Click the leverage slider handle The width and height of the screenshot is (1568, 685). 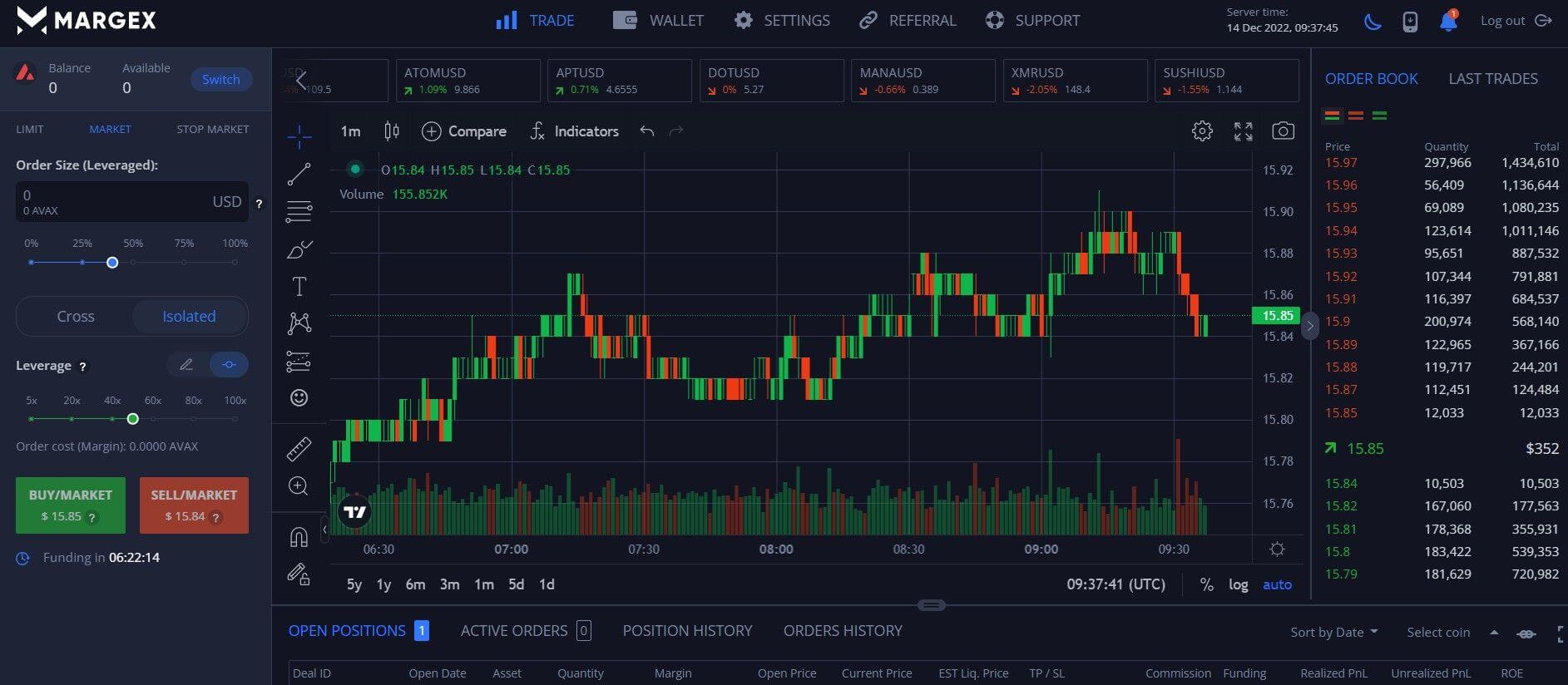132,419
